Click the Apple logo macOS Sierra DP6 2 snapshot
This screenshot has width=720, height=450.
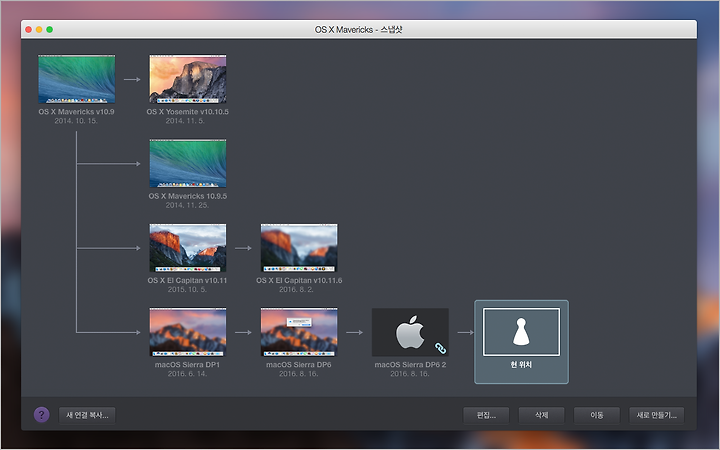click(x=410, y=332)
